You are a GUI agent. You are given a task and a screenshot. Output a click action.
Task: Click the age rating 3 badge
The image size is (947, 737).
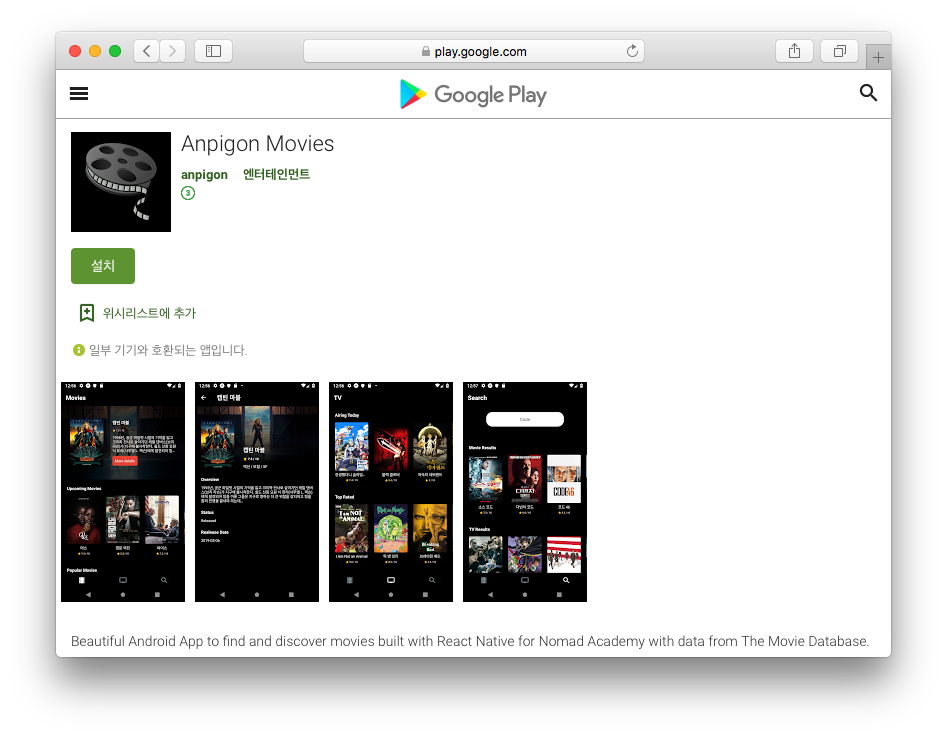188,193
